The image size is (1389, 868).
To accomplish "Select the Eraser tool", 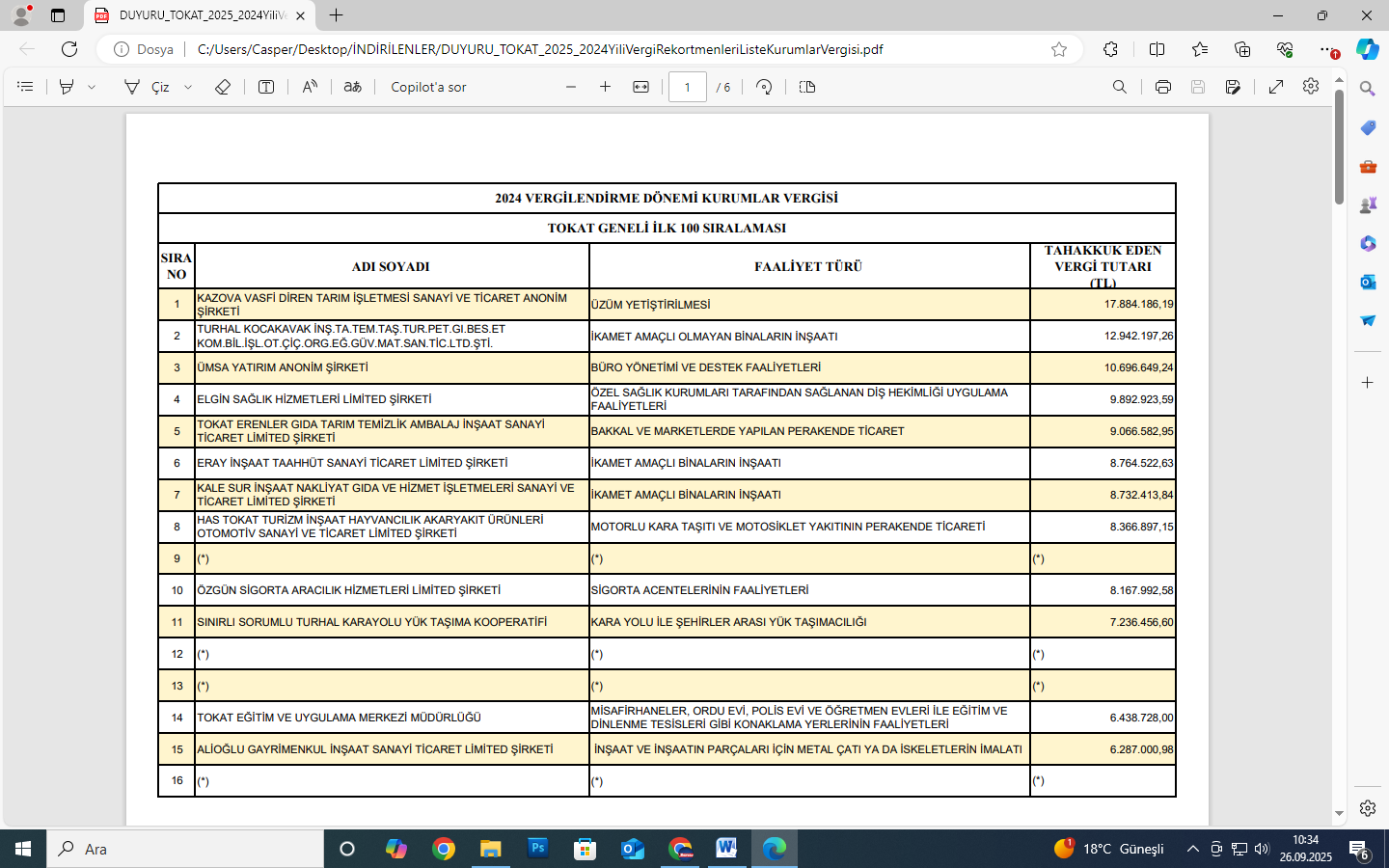I will coord(223,87).
